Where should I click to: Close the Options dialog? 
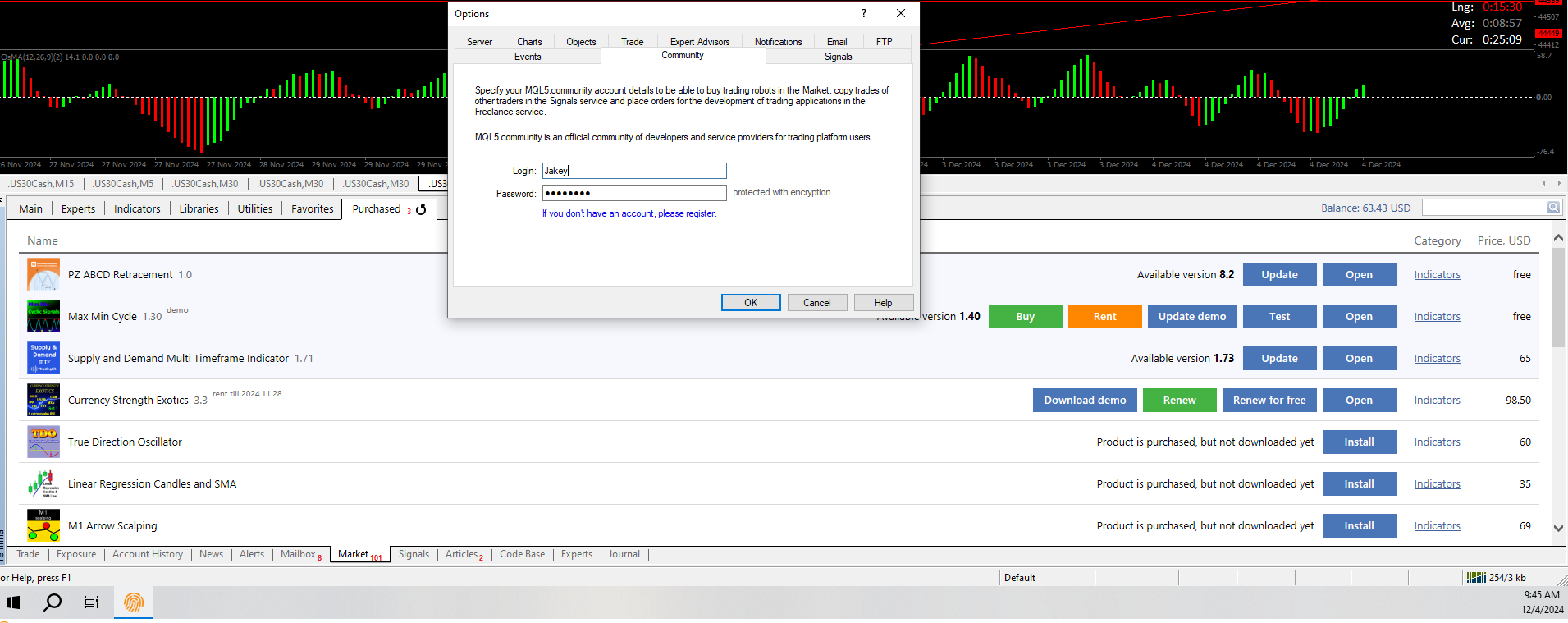(x=901, y=13)
